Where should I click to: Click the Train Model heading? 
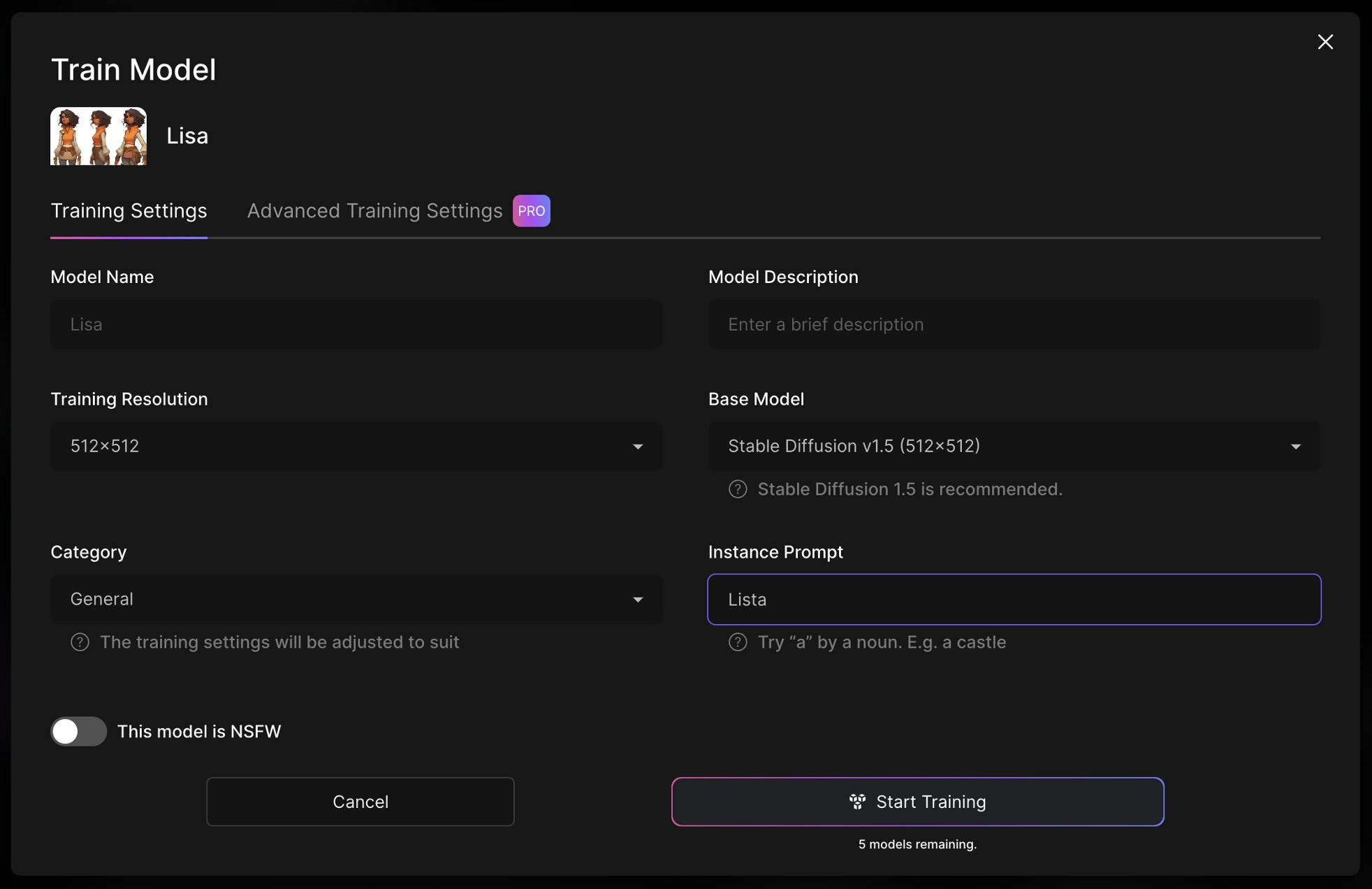click(x=133, y=70)
